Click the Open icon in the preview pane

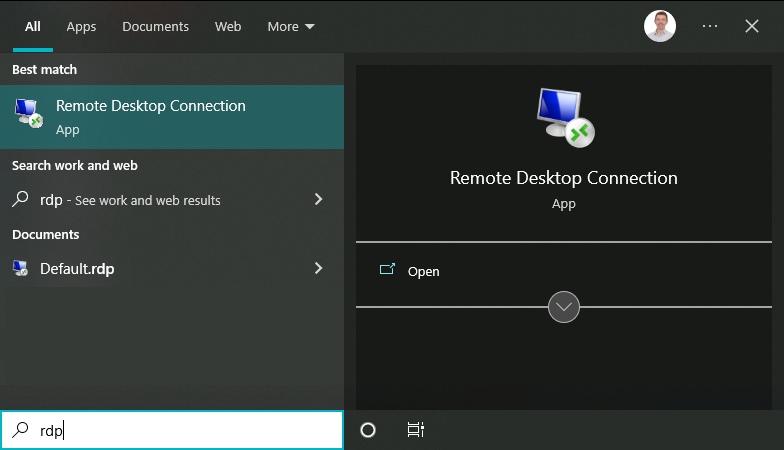tap(388, 270)
